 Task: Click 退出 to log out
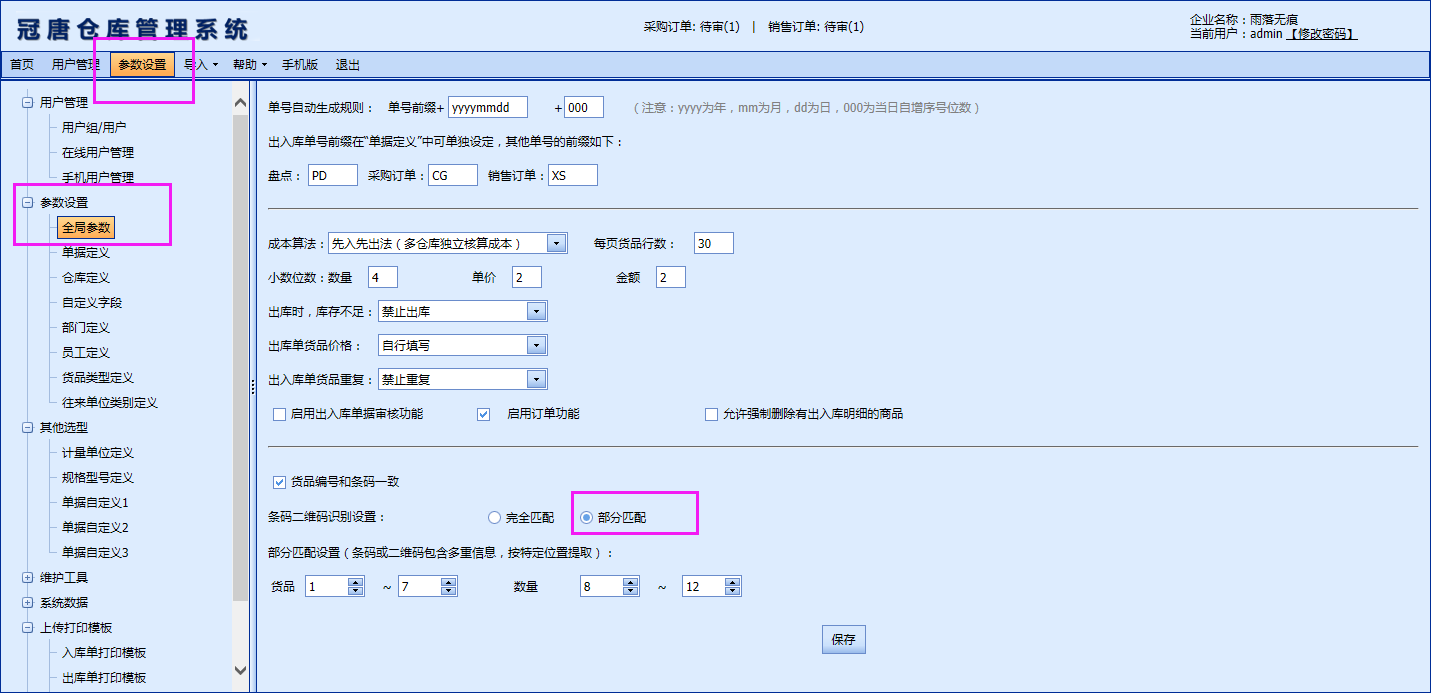click(348, 65)
